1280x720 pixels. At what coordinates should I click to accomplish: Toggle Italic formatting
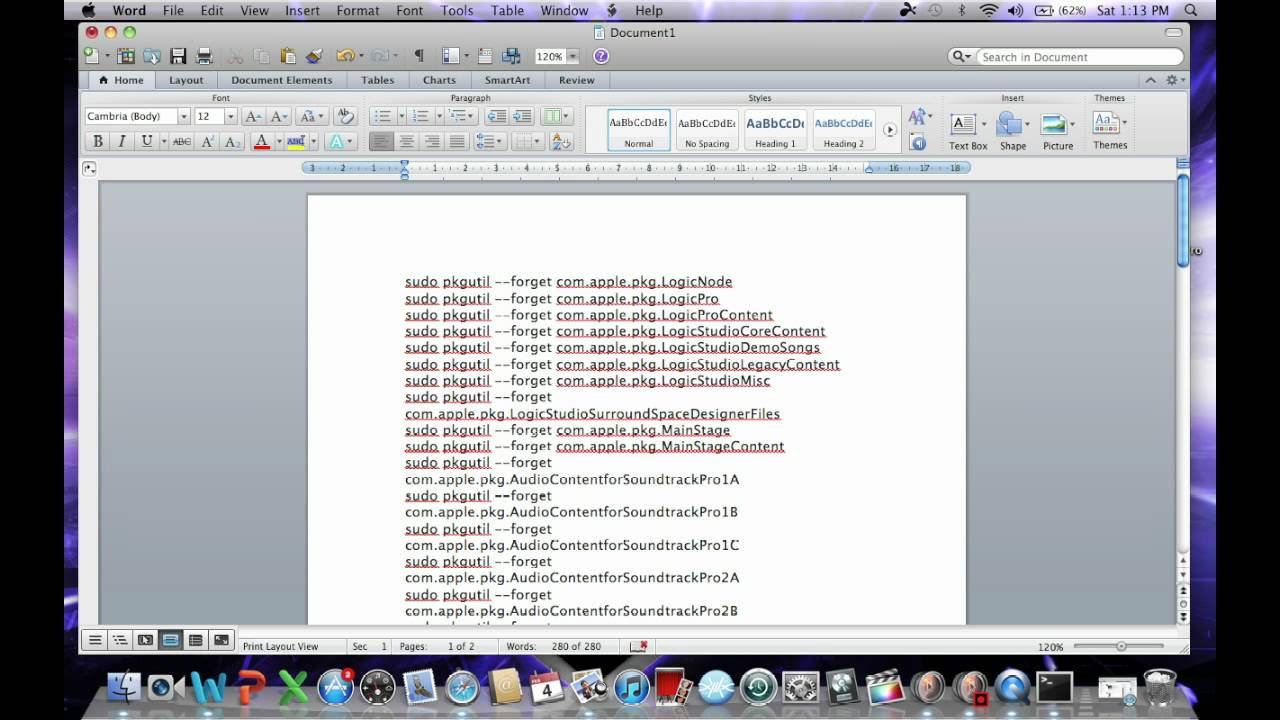pos(122,142)
